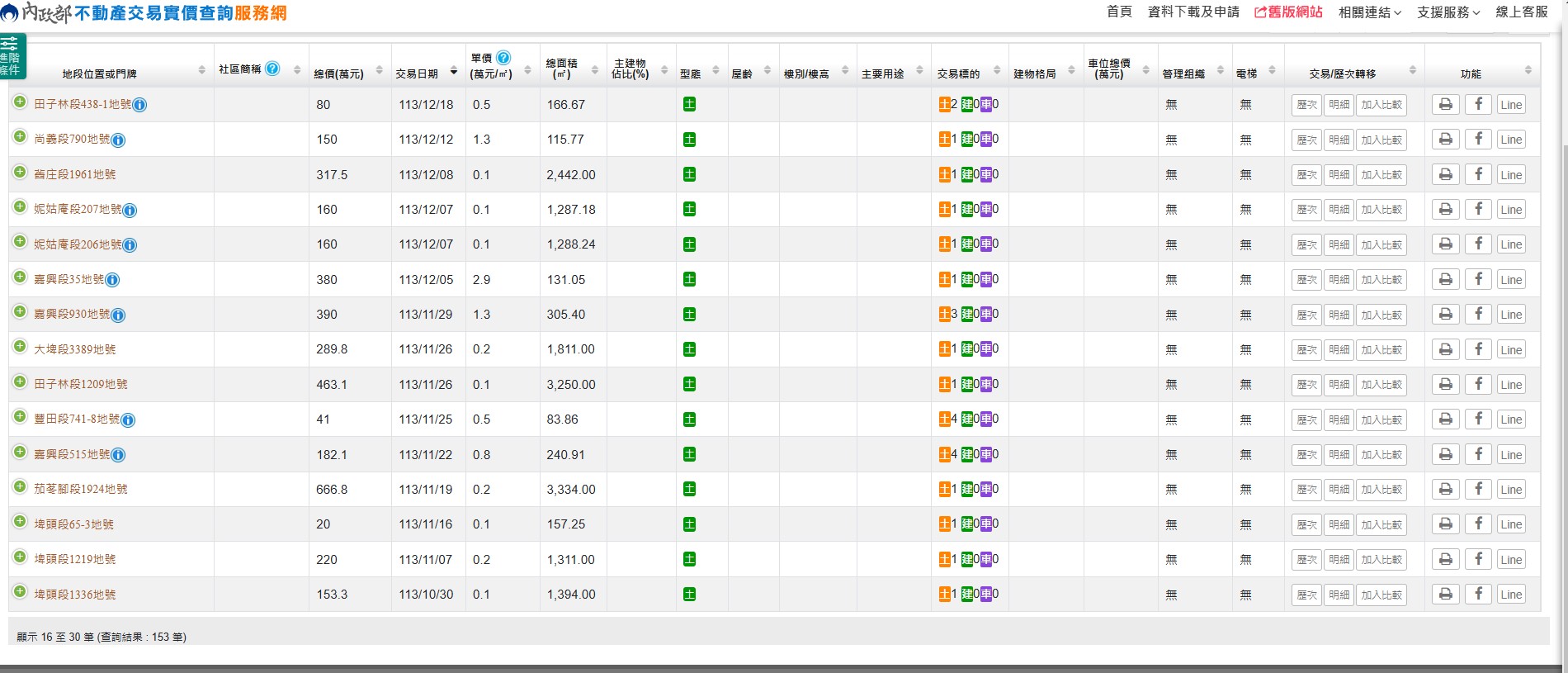The width and height of the screenshot is (1568, 673).
Task: Open the 支援服務 dropdown menu
Action: [1448, 12]
